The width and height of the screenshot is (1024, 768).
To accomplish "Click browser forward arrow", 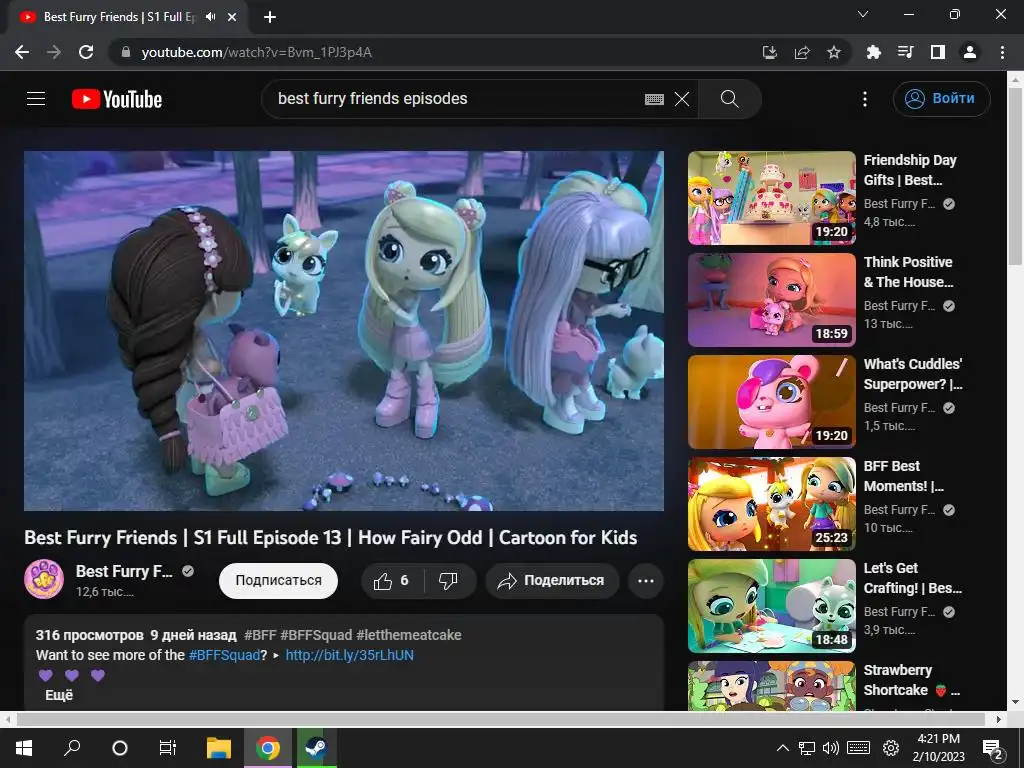I will (x=54, y=52).
